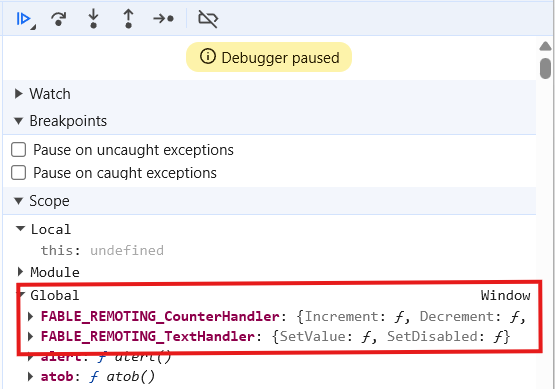The height and width of the screenshot is (389, 555).
Task: Select the 'this: undefined' row
Action: point(102,251)
